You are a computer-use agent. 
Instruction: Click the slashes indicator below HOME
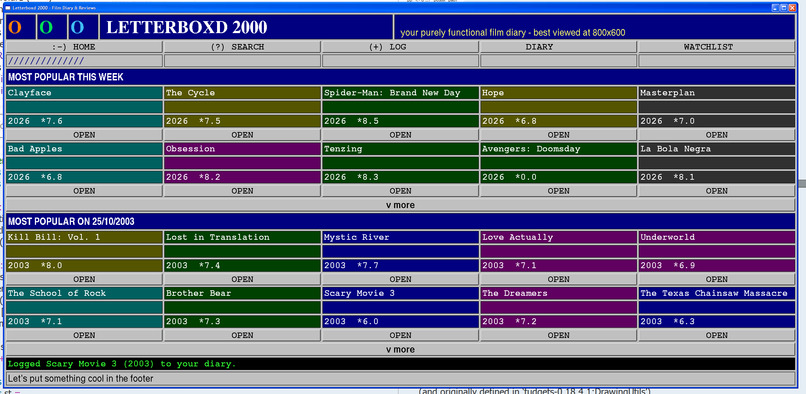point(46,61)
